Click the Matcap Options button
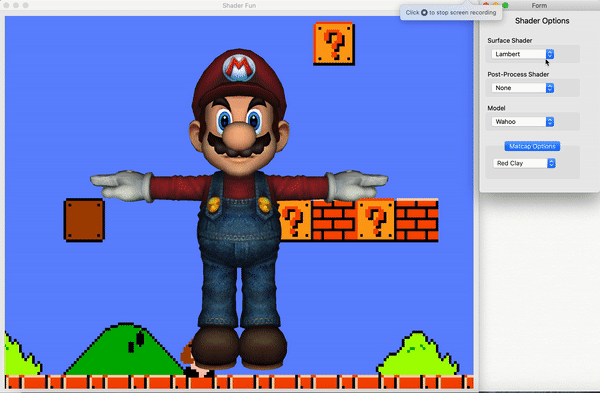 point(532,146)
